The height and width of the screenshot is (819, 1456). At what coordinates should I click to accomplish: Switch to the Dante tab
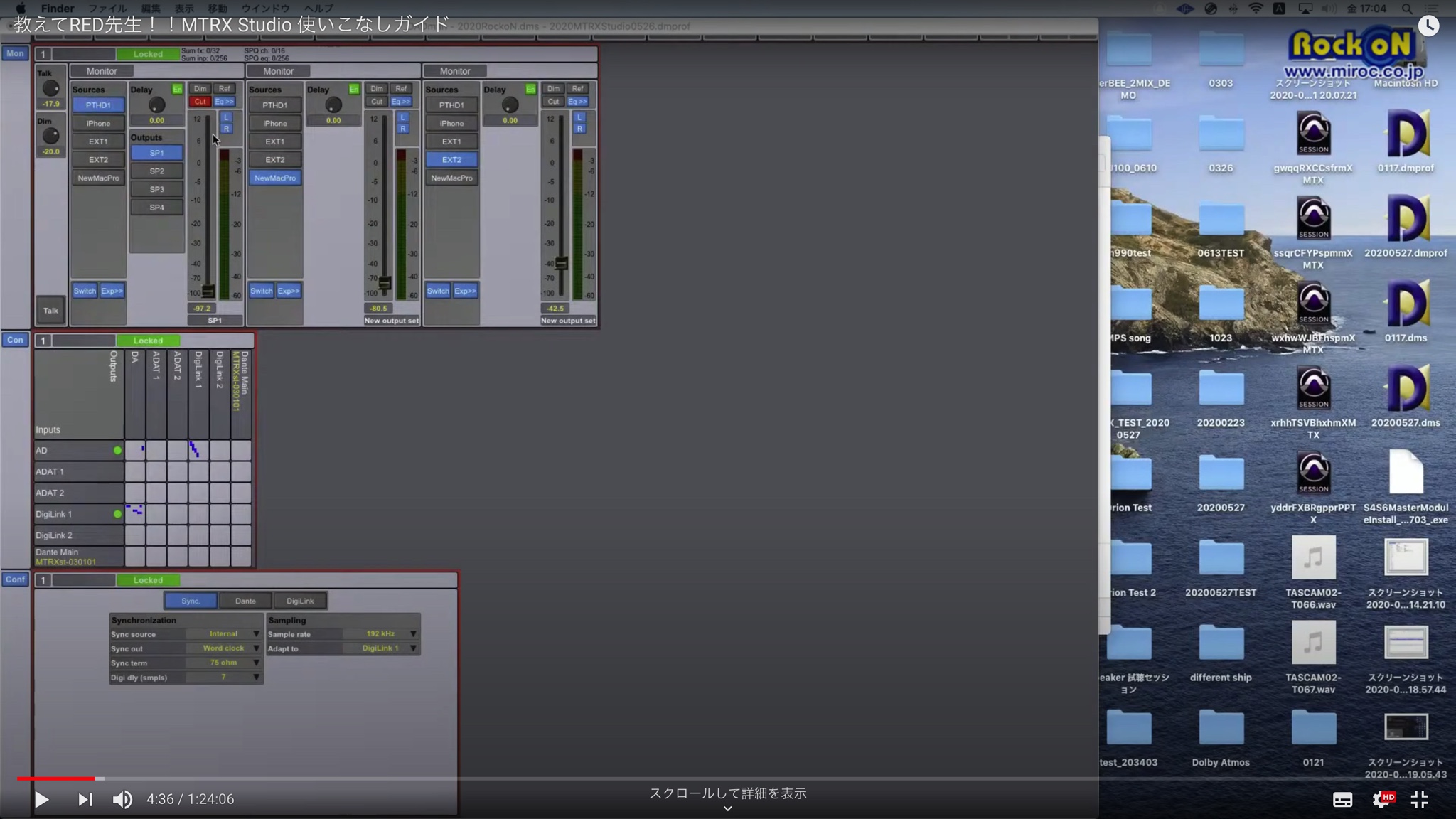pyautogui.click(x=245, y=601)
